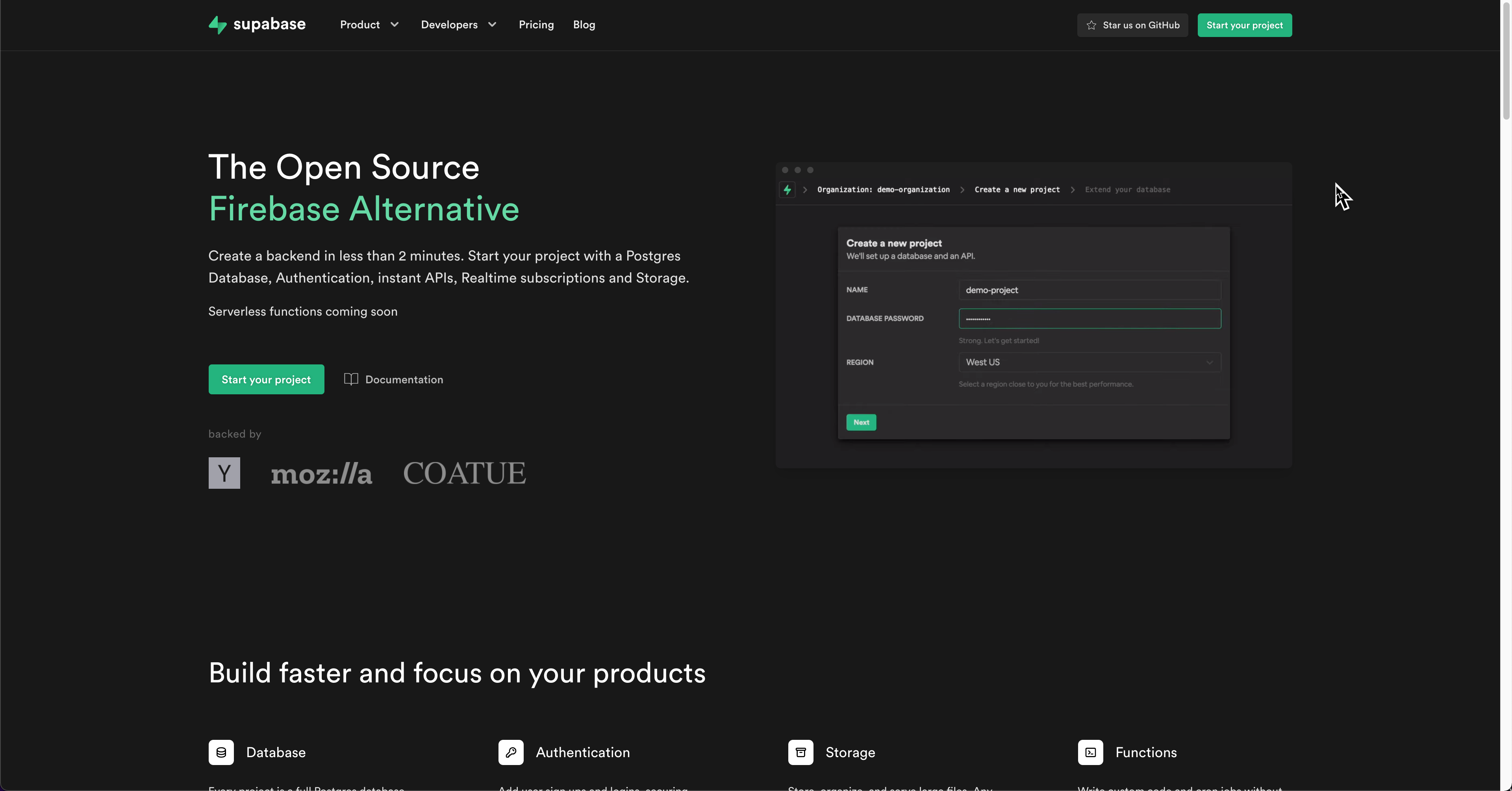Click the Storage archive box icon
1512x791 pixels.
pyautogui.click(x=800, y=752)
